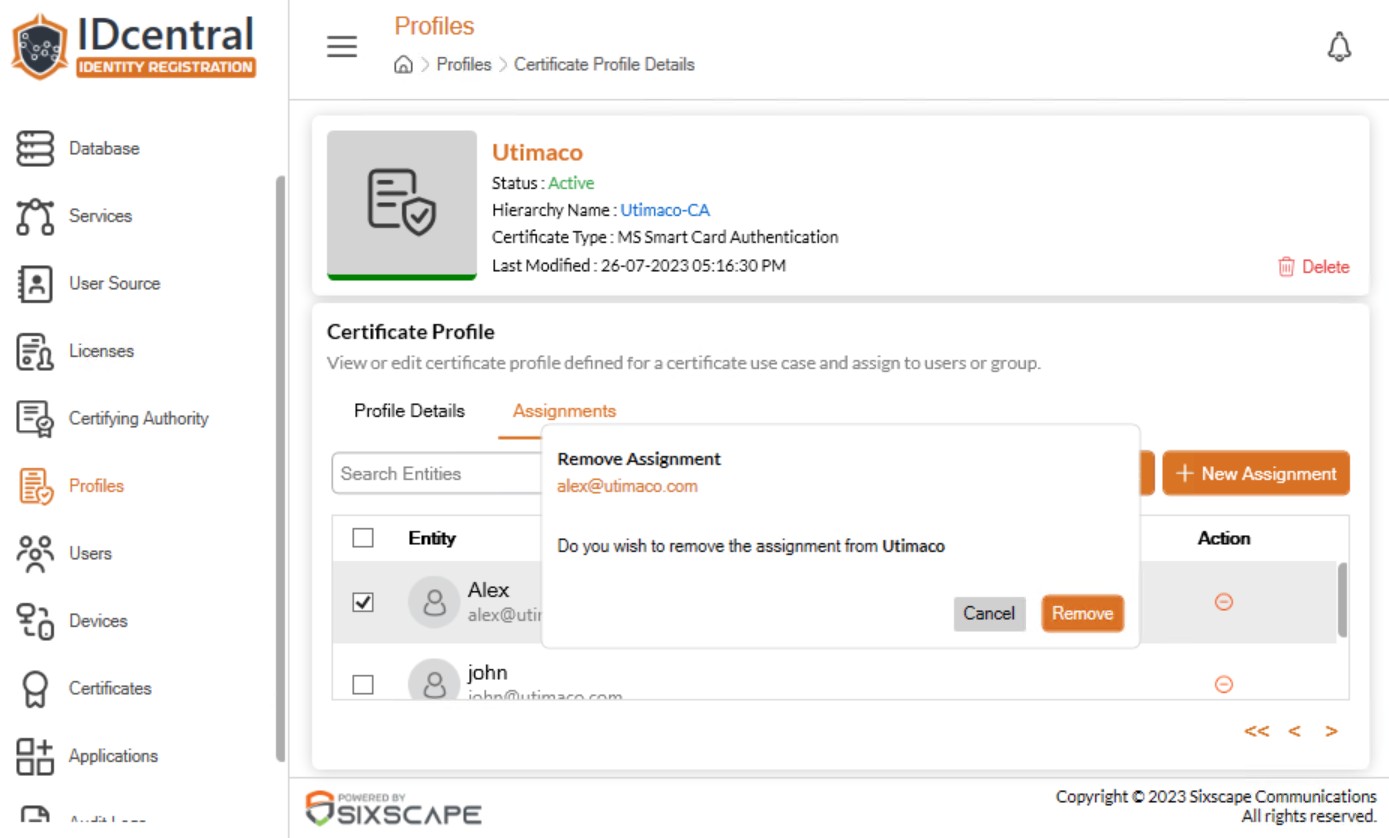Click the Users sidebar icon
Screen dimensions: 1389x838
coord(35,554)
